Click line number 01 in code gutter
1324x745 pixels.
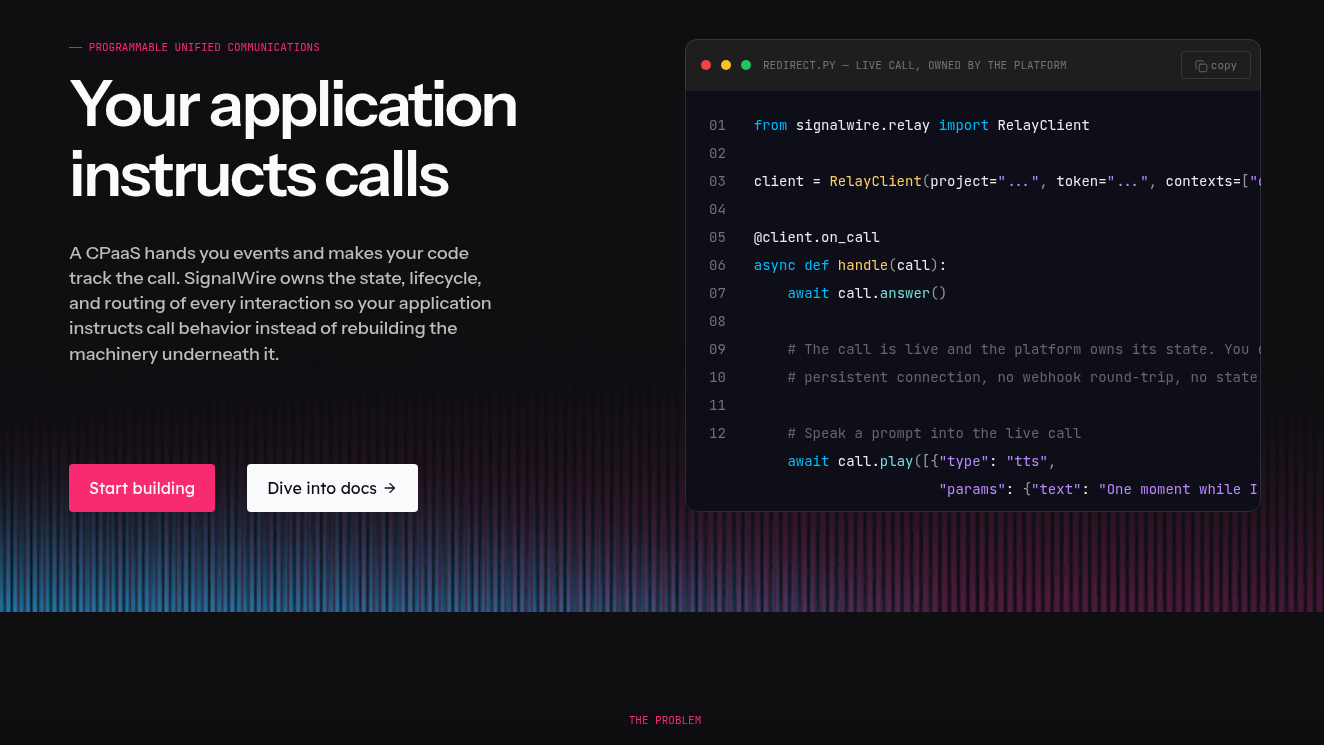coord(717,125)
